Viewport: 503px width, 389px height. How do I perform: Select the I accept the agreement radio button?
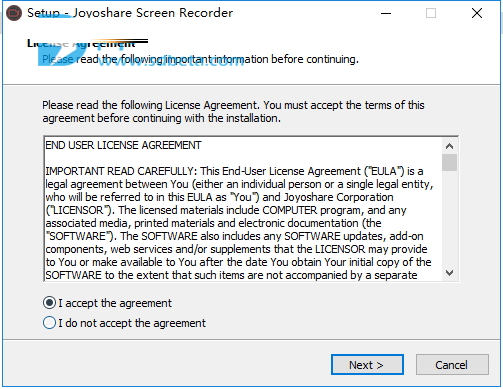pyautogui.click(x=49, y=303)
